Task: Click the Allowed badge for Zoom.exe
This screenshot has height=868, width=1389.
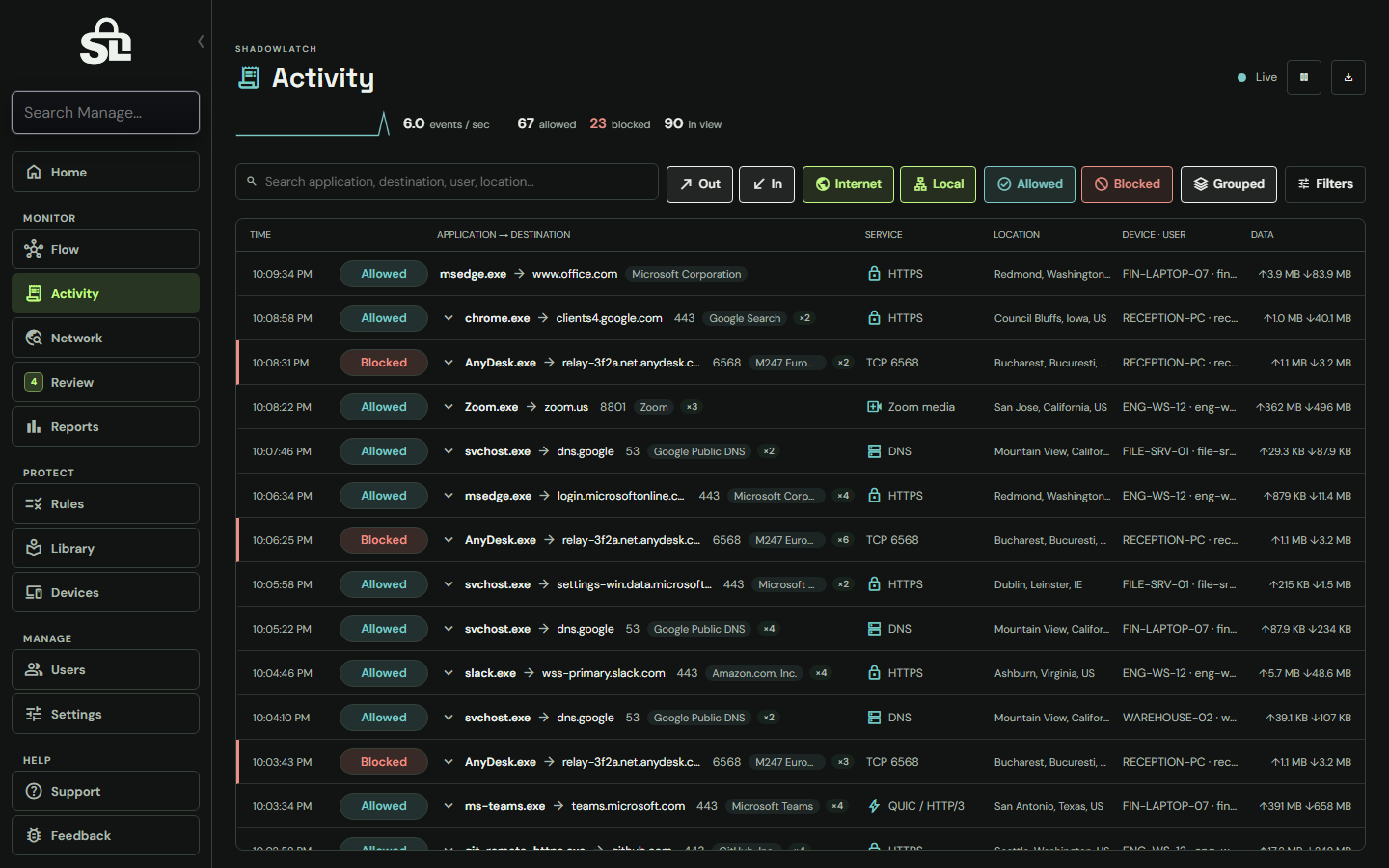Action: 384,407
